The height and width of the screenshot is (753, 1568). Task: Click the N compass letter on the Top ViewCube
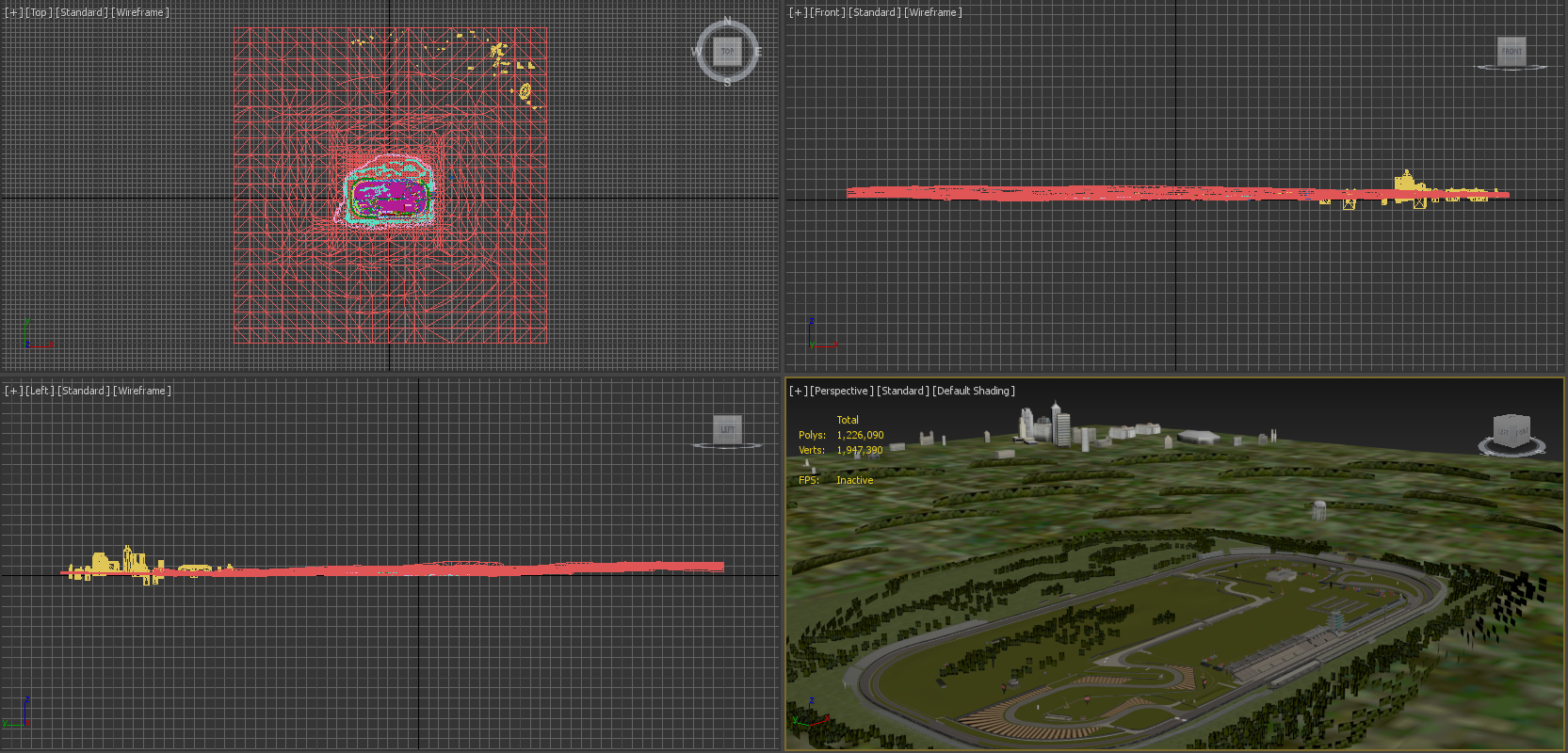point(727,21)
